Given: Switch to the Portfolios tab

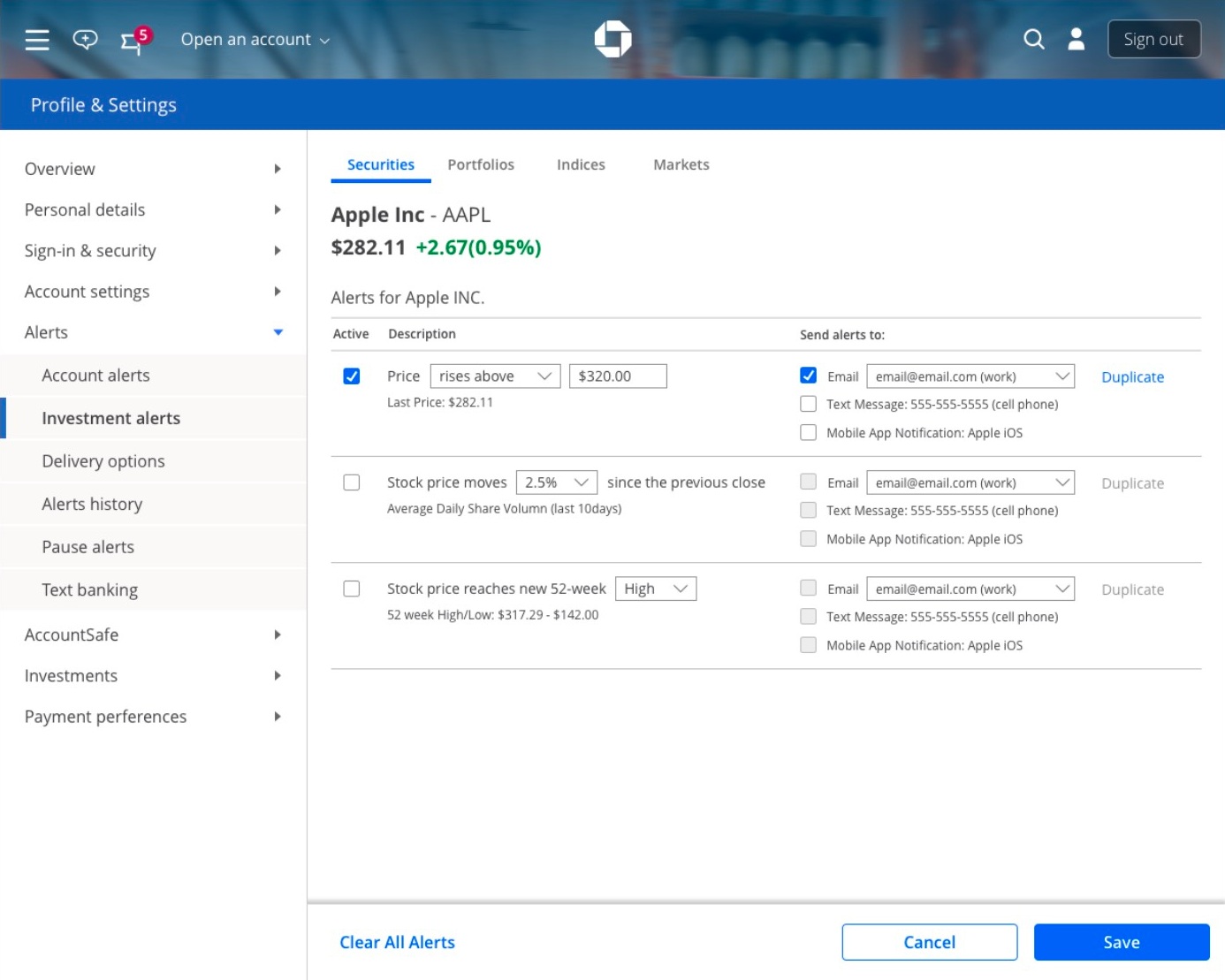Looking at the screenshot, I should tap(481, 164).
